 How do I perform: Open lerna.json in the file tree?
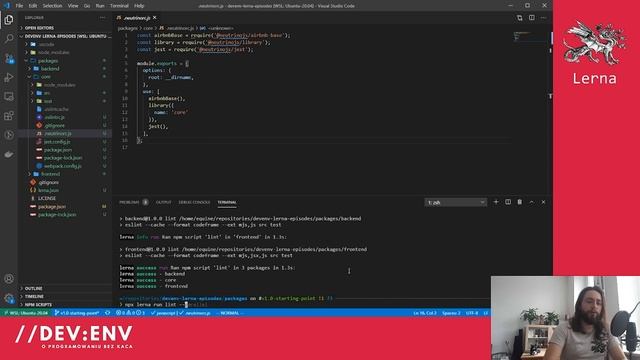click(49, 190)
